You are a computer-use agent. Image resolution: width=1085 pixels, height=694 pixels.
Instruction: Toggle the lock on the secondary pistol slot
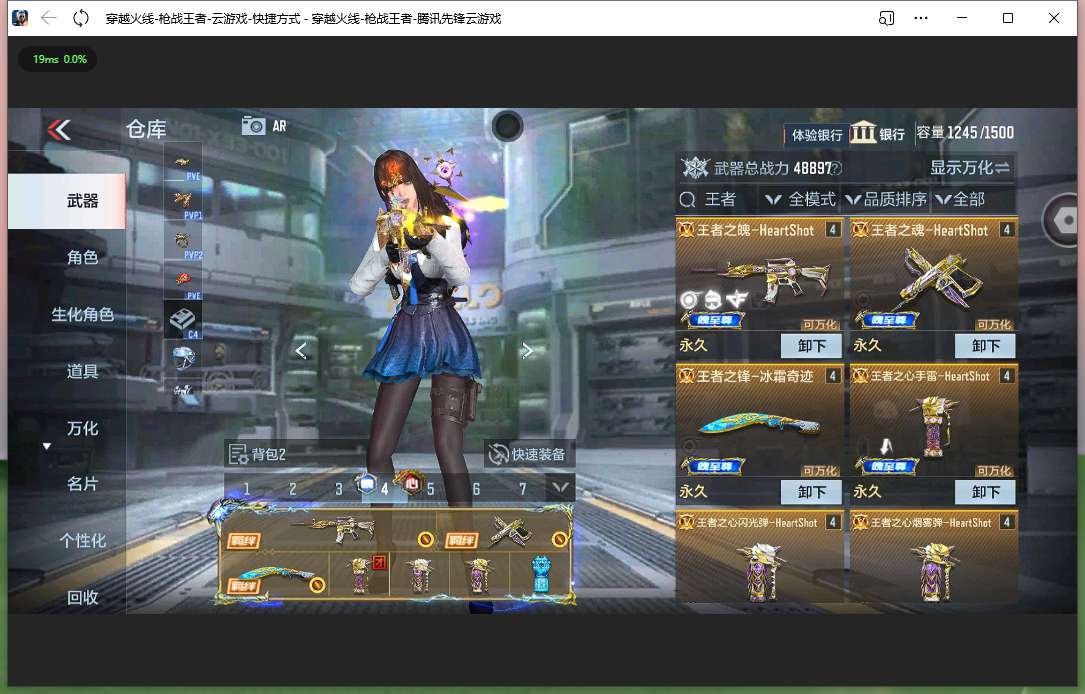tap(559, 539)
